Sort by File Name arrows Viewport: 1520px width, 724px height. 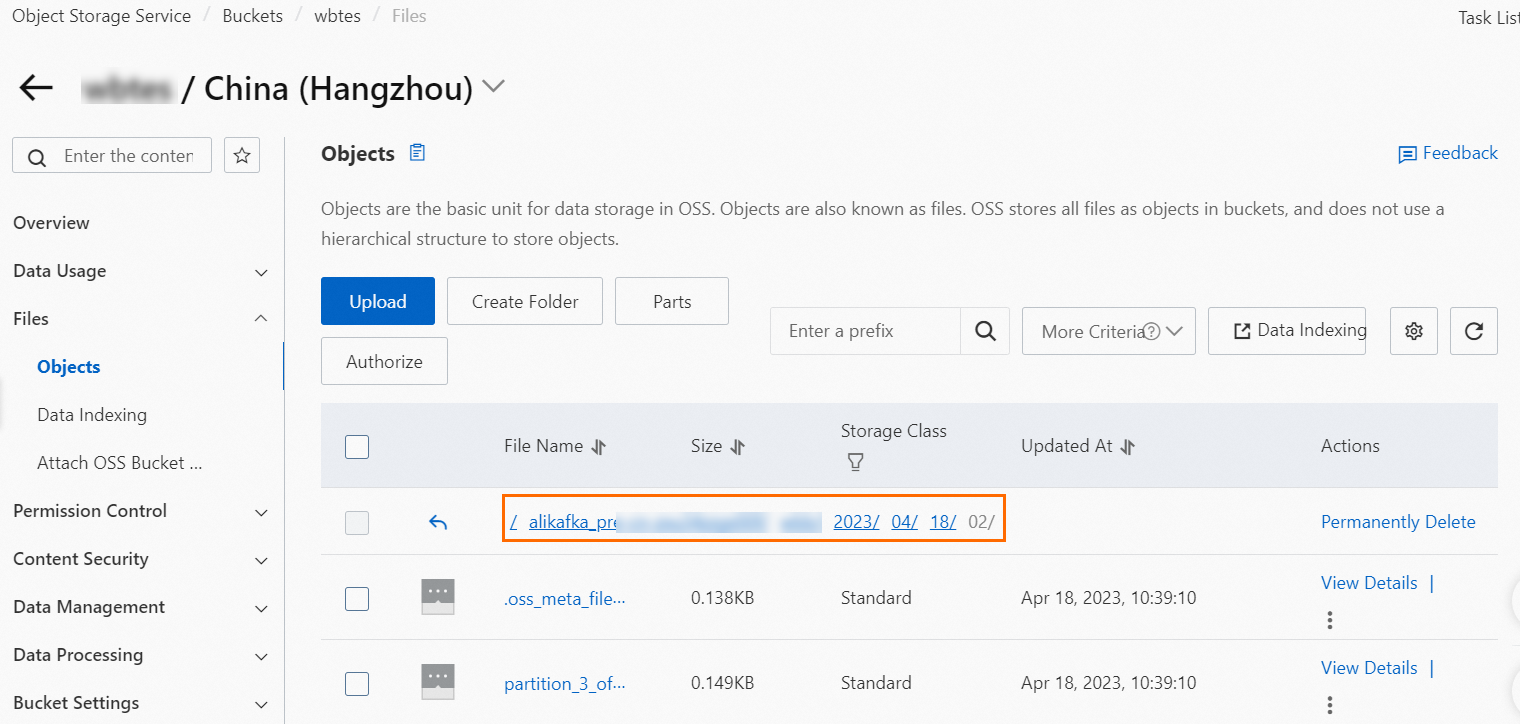click(599, 447)
